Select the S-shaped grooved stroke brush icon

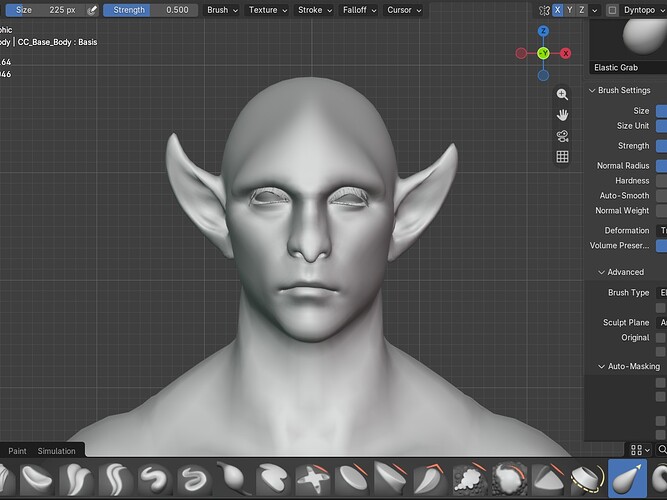(194, 479)
